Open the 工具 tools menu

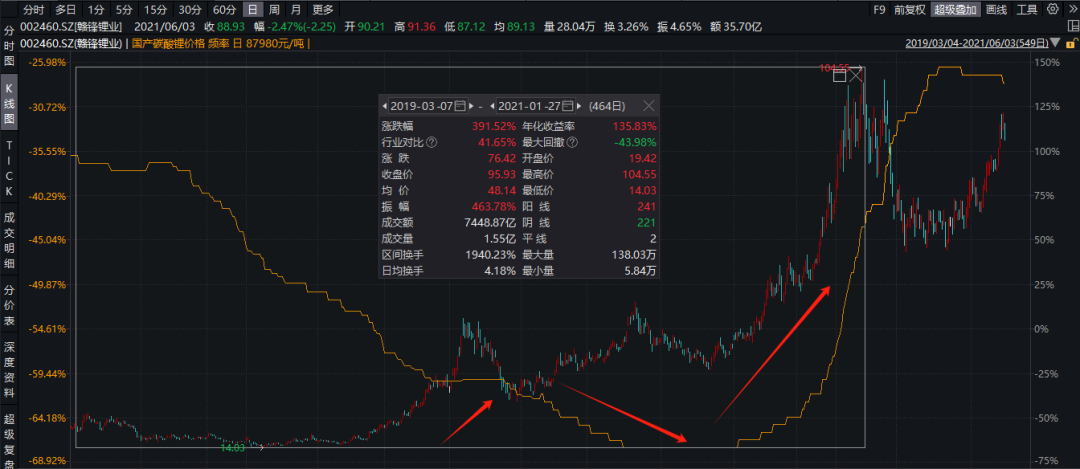1027,10
